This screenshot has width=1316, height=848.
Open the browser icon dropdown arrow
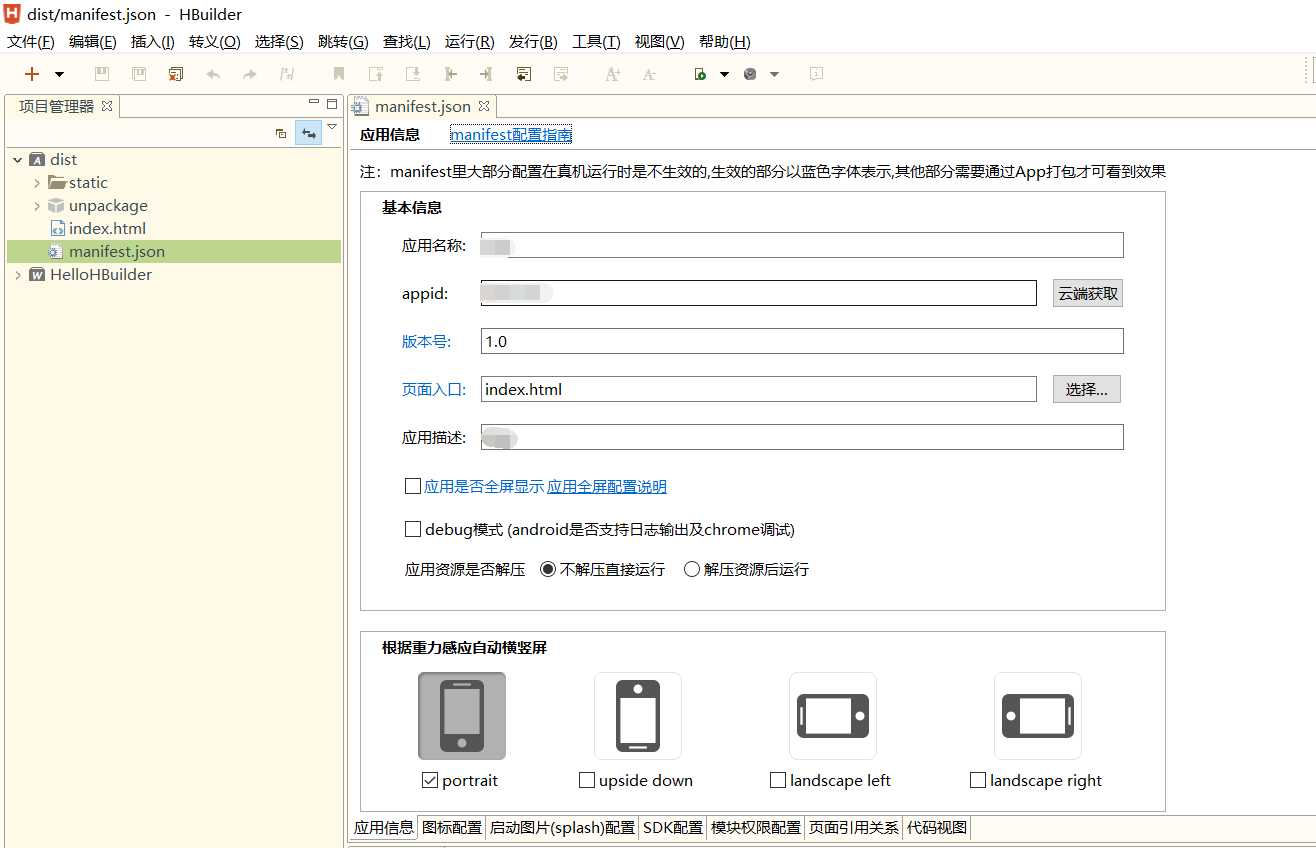pos(774,74)
